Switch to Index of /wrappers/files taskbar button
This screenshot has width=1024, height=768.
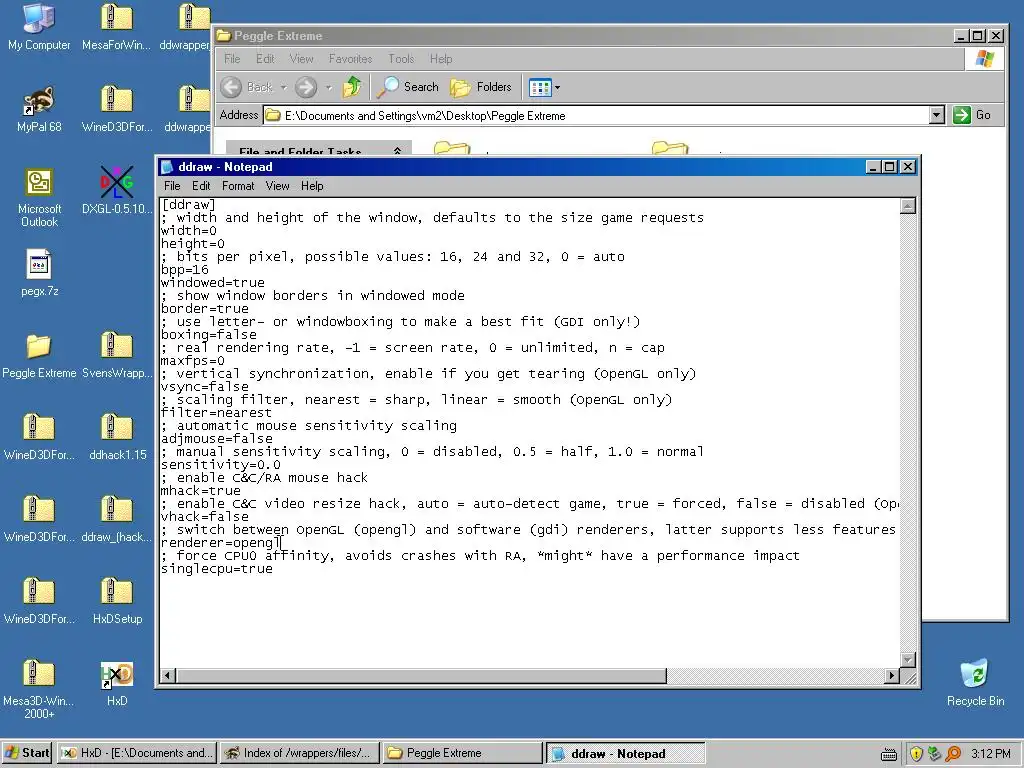[299, 753]
